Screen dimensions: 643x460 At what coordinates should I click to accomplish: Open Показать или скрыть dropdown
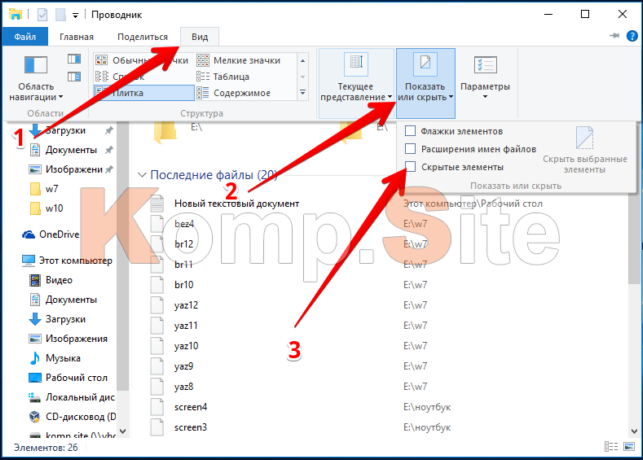(425, 83)
